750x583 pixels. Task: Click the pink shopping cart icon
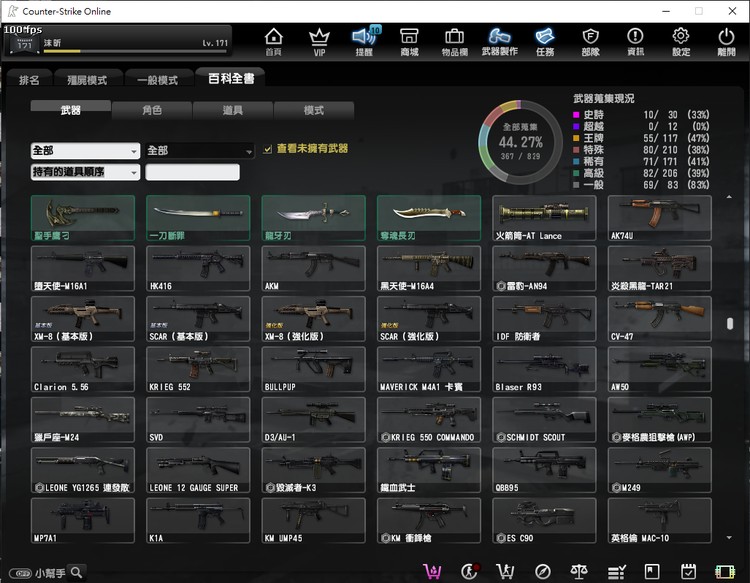point(432,571)
